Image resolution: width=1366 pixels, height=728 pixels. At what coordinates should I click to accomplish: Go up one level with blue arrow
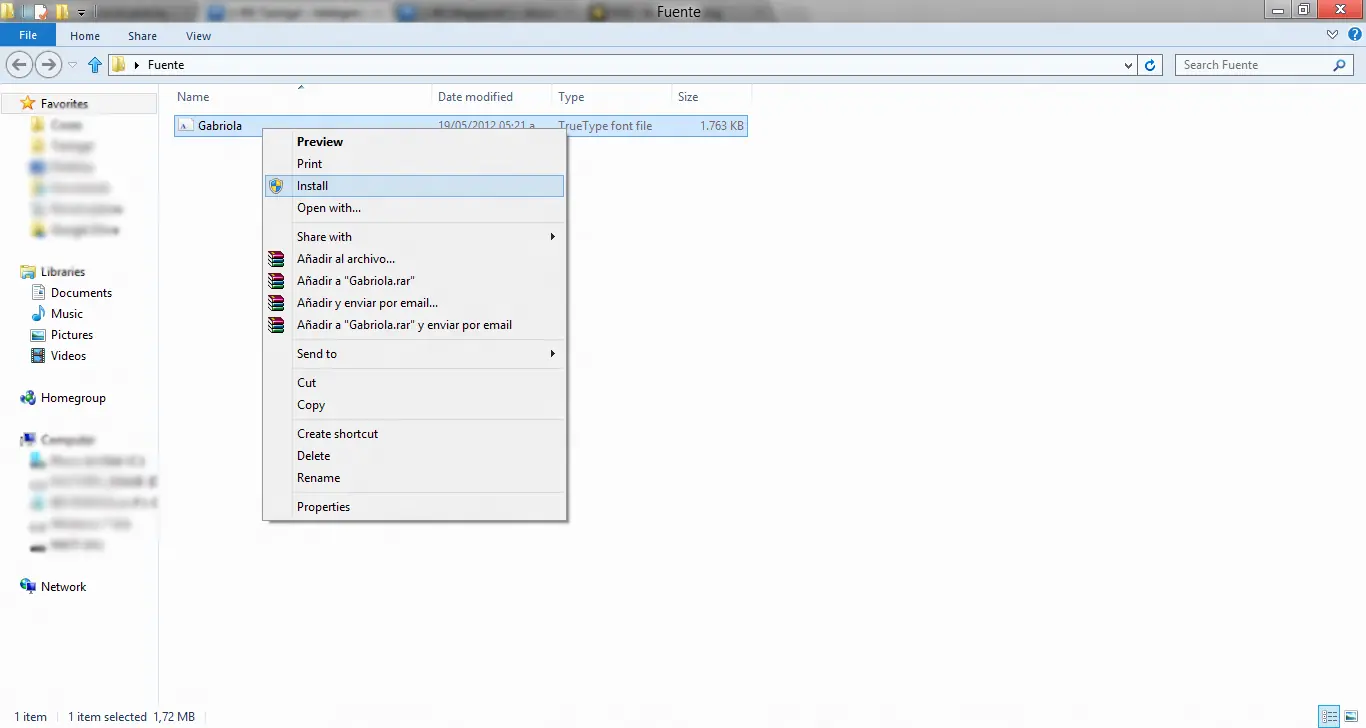95,65
